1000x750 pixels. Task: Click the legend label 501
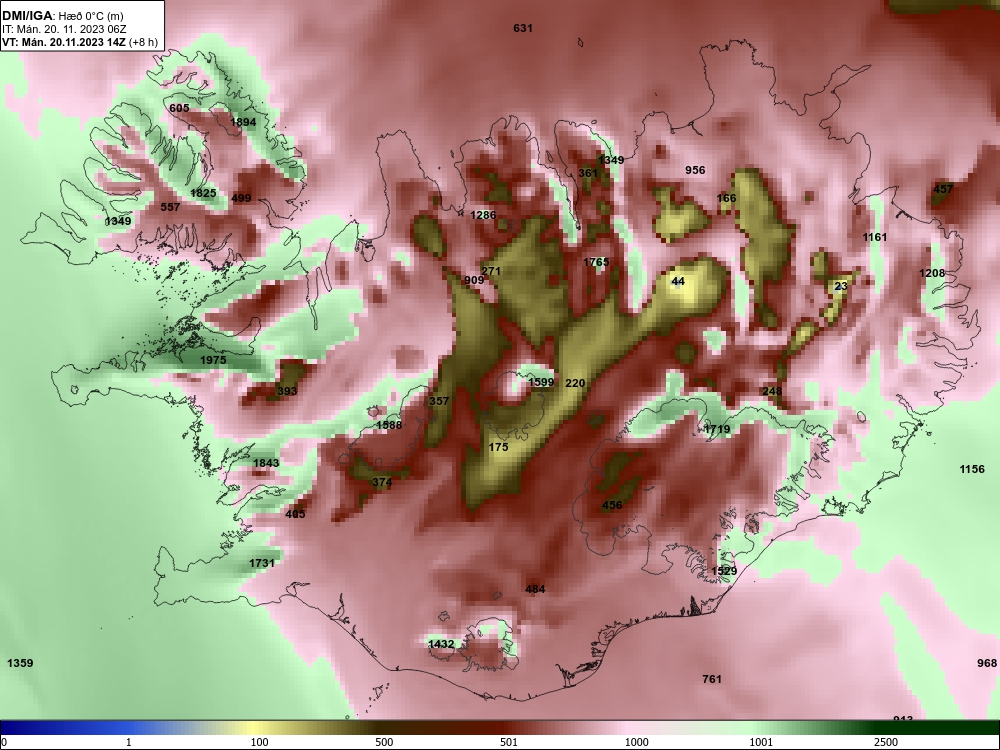tap(509, 742)
